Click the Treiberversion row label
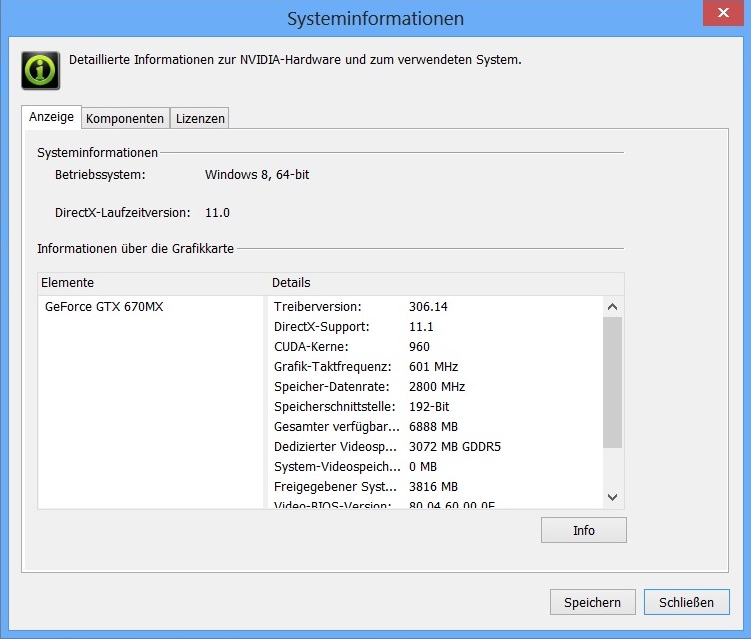 (318, 307)
